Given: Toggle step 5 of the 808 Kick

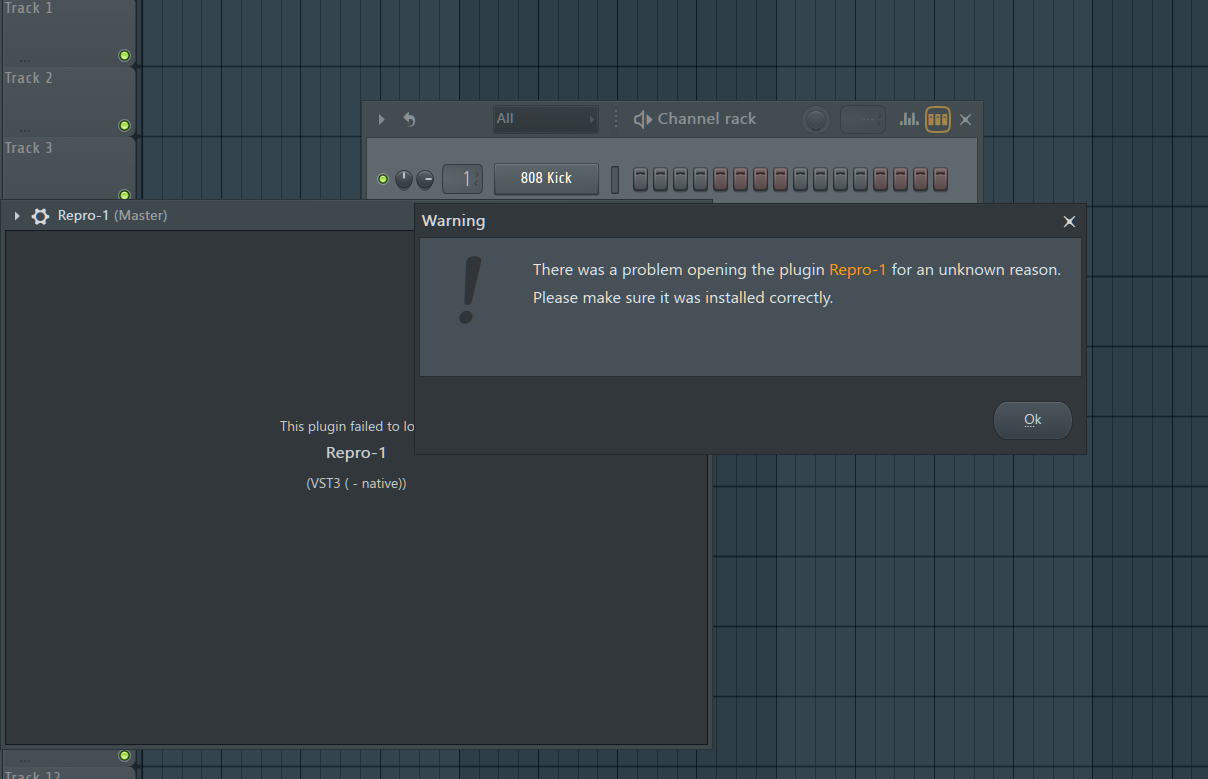Looking at the screenshot, I should tap(721, 179).
